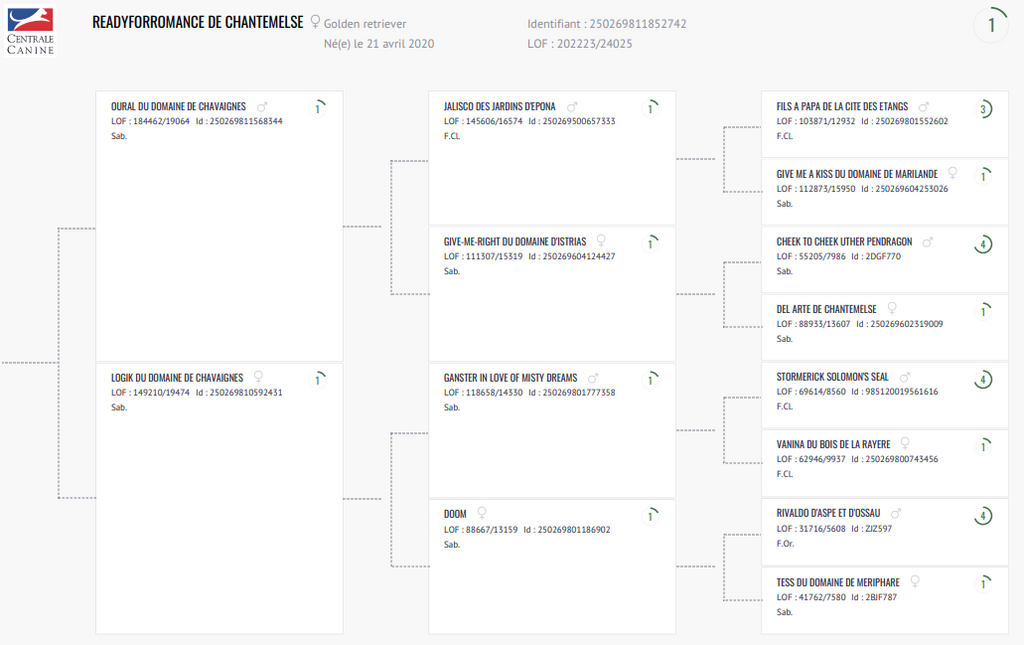Click the rating badge for STORMERICK SOLOMON'S SEAL
Image resolution: width=1024 pixels, height=645 pixels.
click(983, 380)
